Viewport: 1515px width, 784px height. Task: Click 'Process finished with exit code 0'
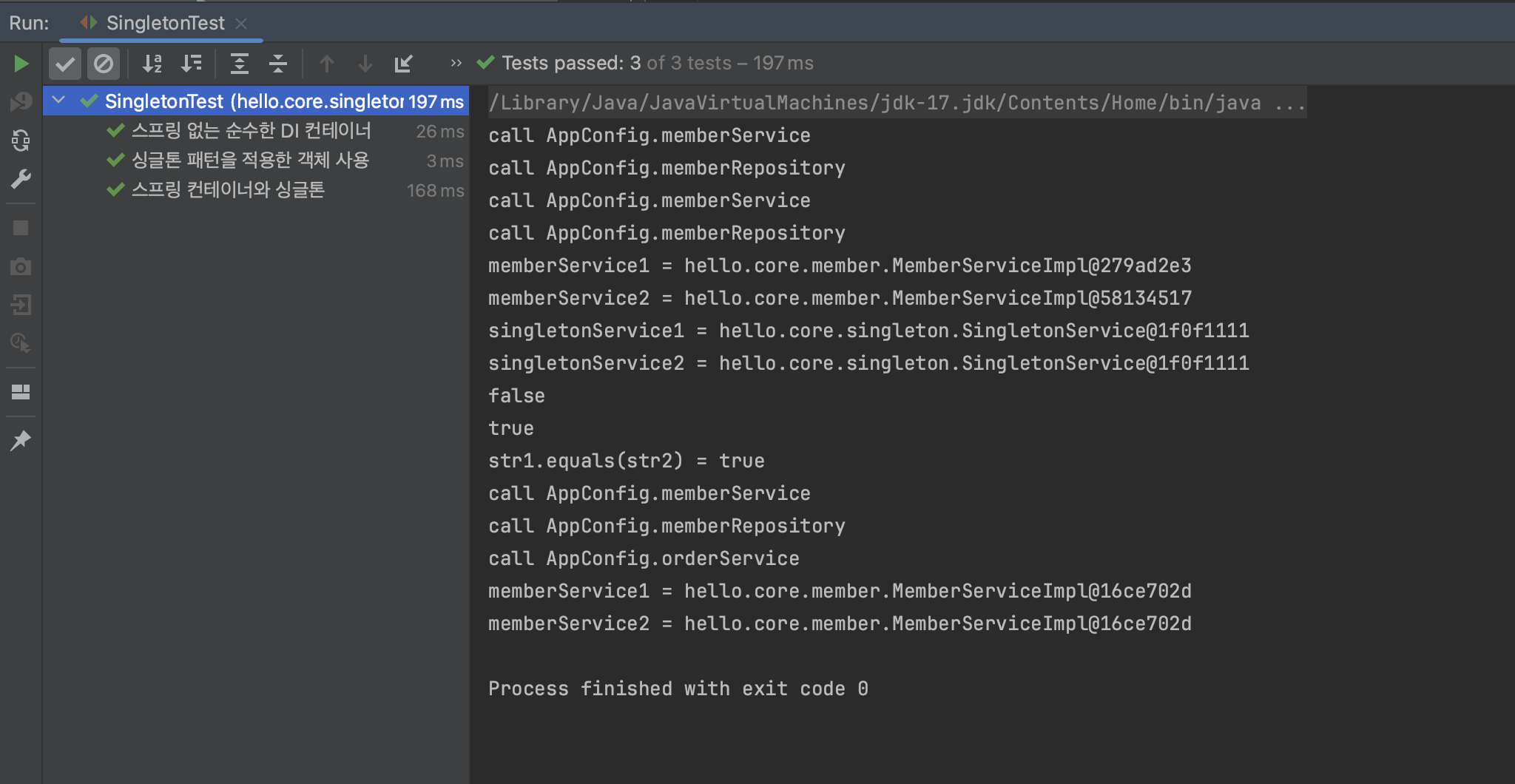pos(678,689)
